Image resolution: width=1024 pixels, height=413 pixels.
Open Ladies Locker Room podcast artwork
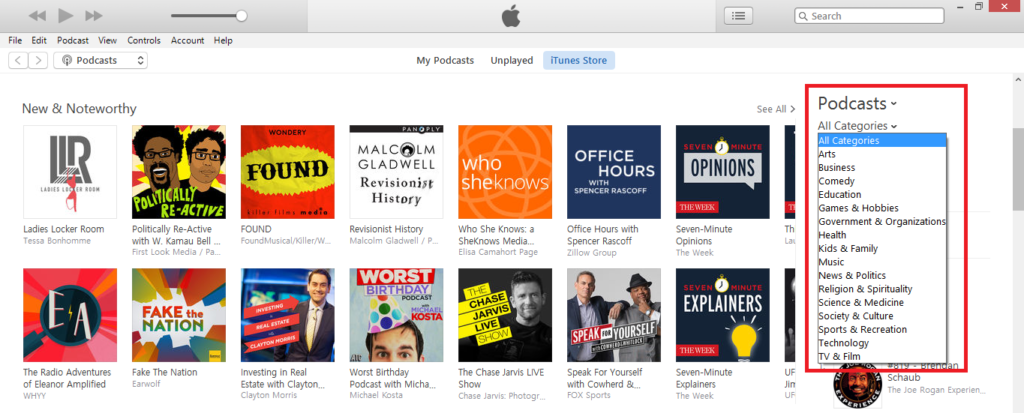coord(70,172)
